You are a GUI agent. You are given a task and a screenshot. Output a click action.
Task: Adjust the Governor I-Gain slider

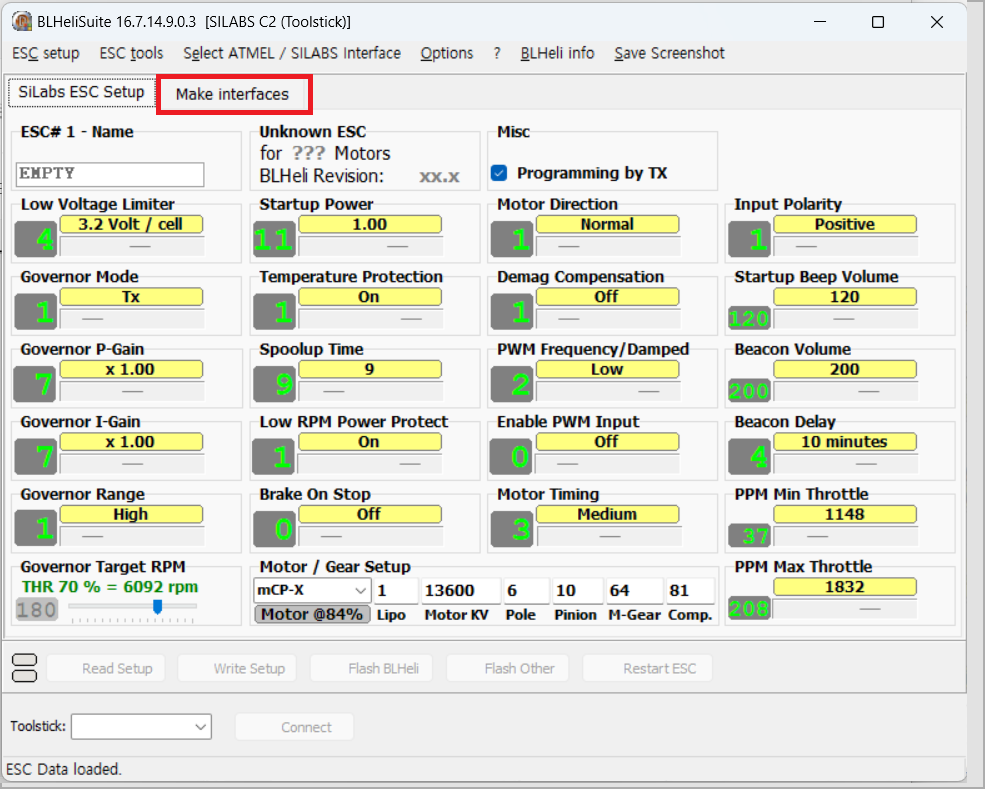pyautogui.click(x=132, y=464)
